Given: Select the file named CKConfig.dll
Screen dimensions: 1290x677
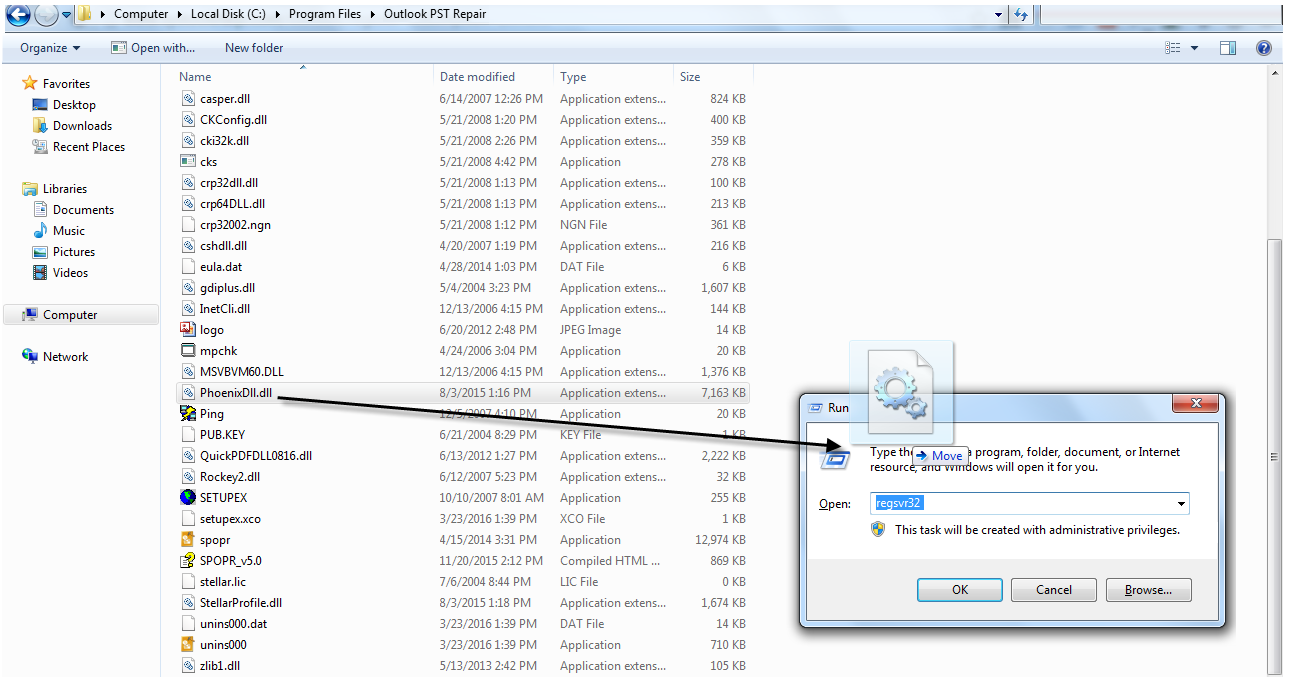Looking at the screenshot, I should tap(233, 120).
